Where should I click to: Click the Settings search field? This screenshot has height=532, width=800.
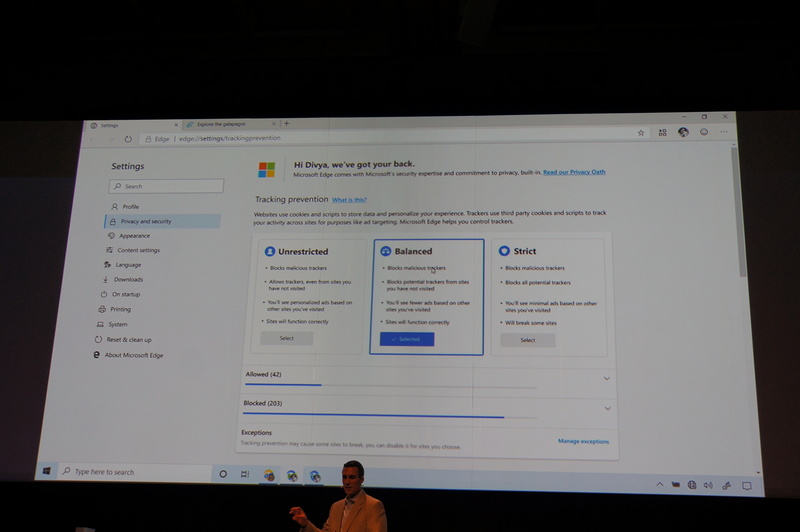click(166, 186)
